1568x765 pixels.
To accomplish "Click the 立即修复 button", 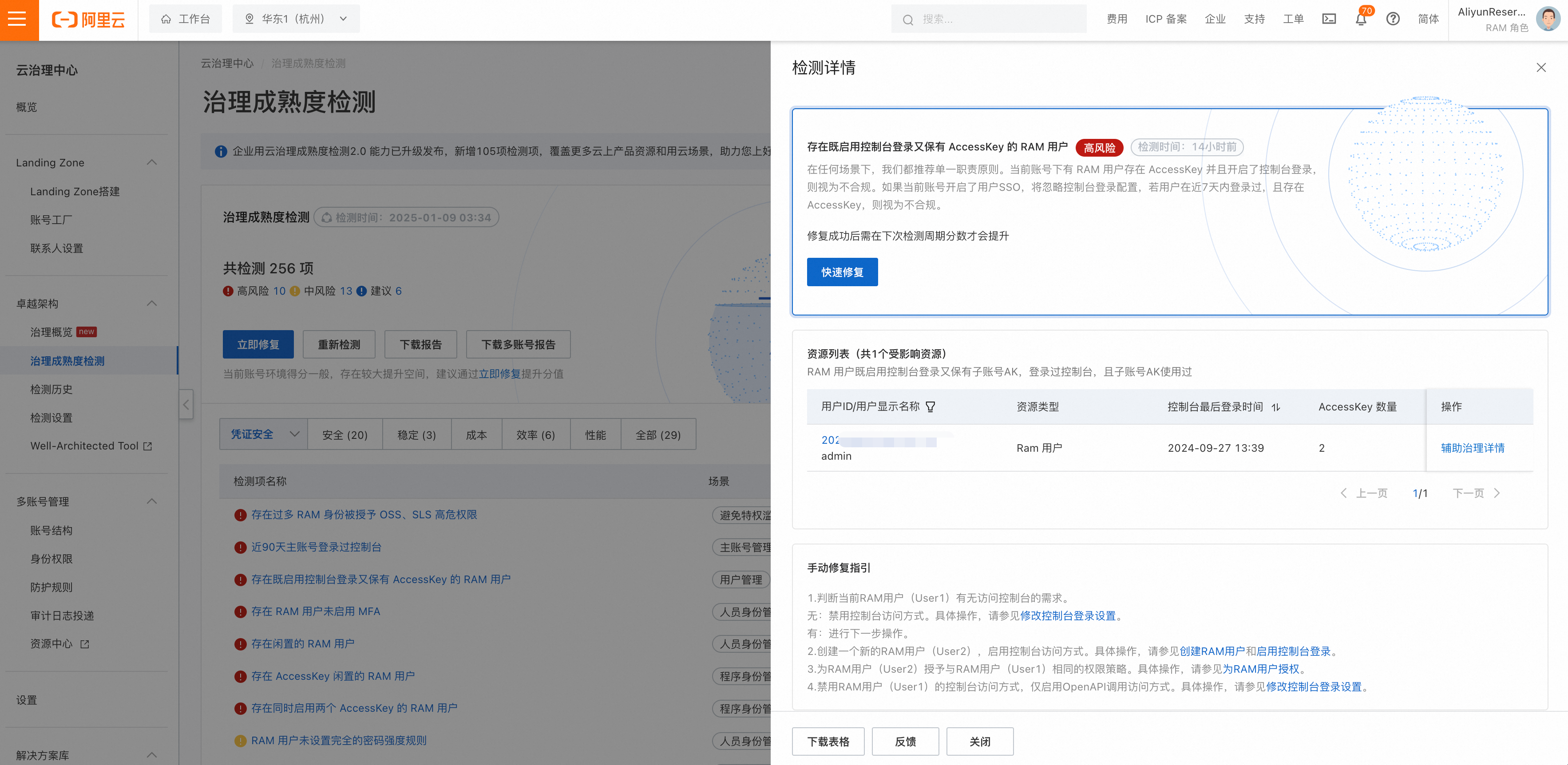I will point(258,344).
